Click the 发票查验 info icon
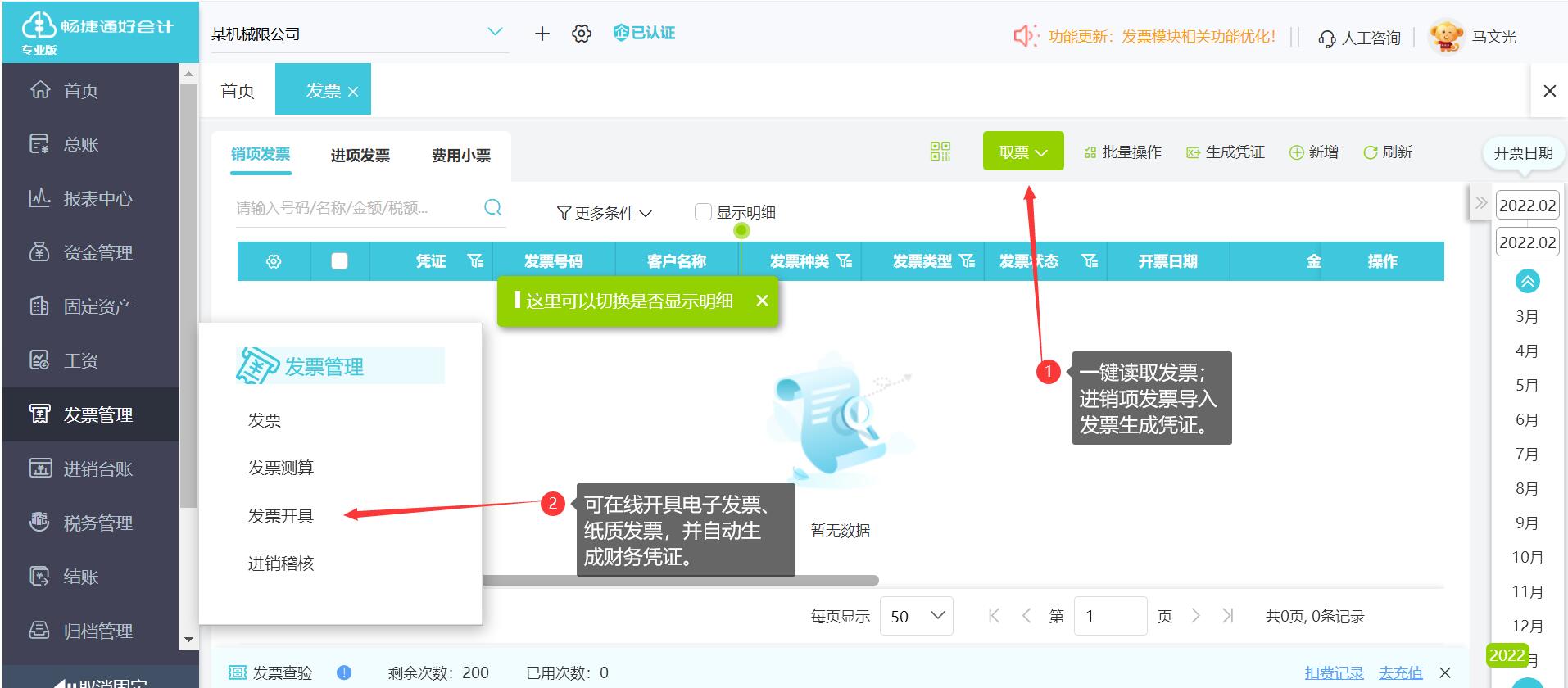This screenshot has width=1568, height=688. pyautogui.click(x=344, y=672)
